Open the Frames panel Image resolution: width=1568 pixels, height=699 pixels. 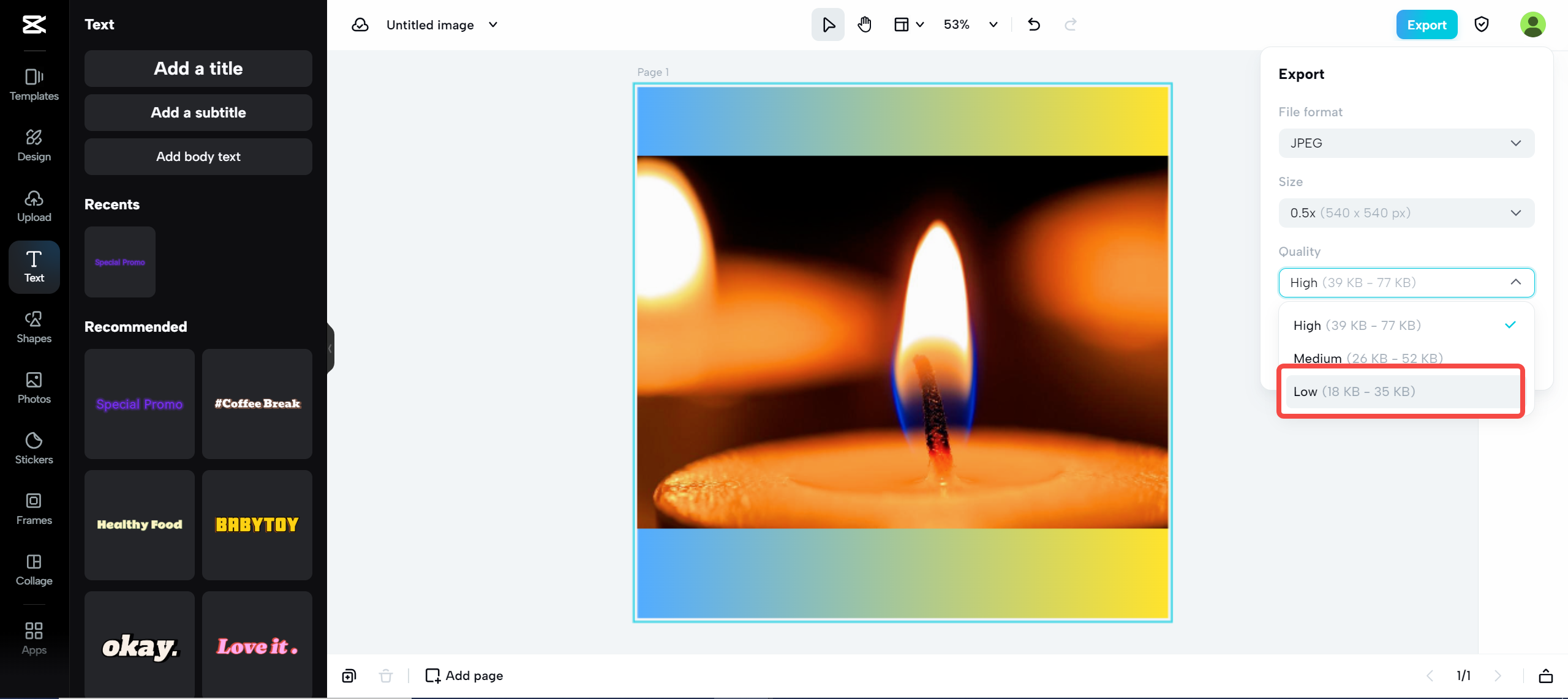pos(34,509)
